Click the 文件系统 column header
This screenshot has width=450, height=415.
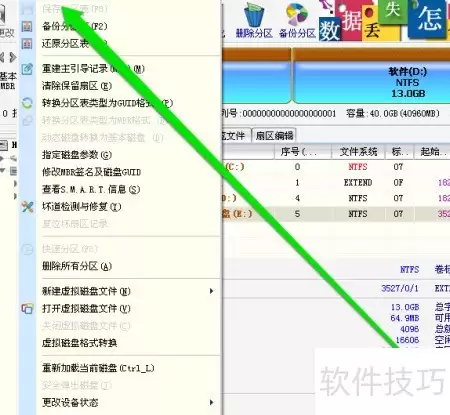(358, 152)
